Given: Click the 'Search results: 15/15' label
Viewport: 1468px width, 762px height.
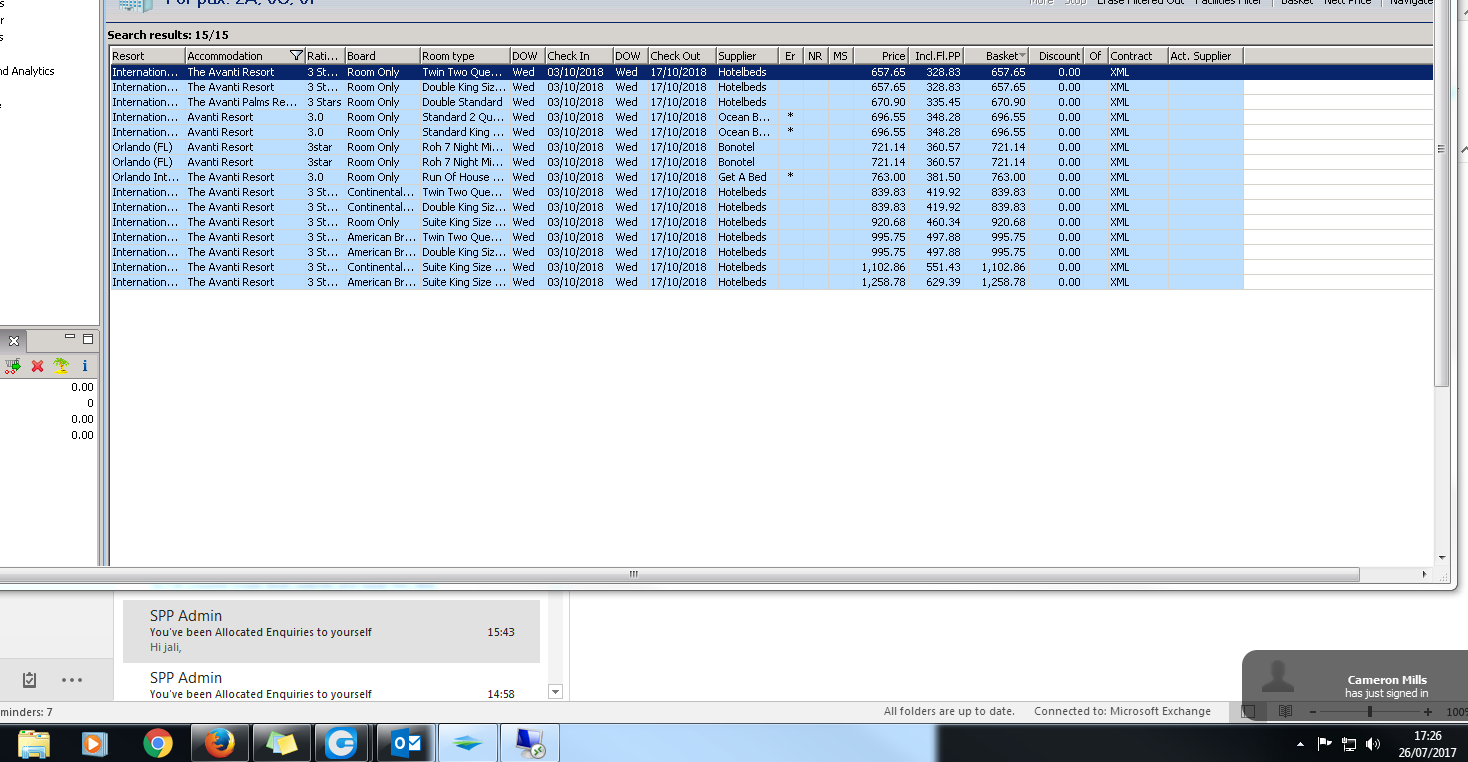Looking at the screenshot, I should (x=168, y=35).
